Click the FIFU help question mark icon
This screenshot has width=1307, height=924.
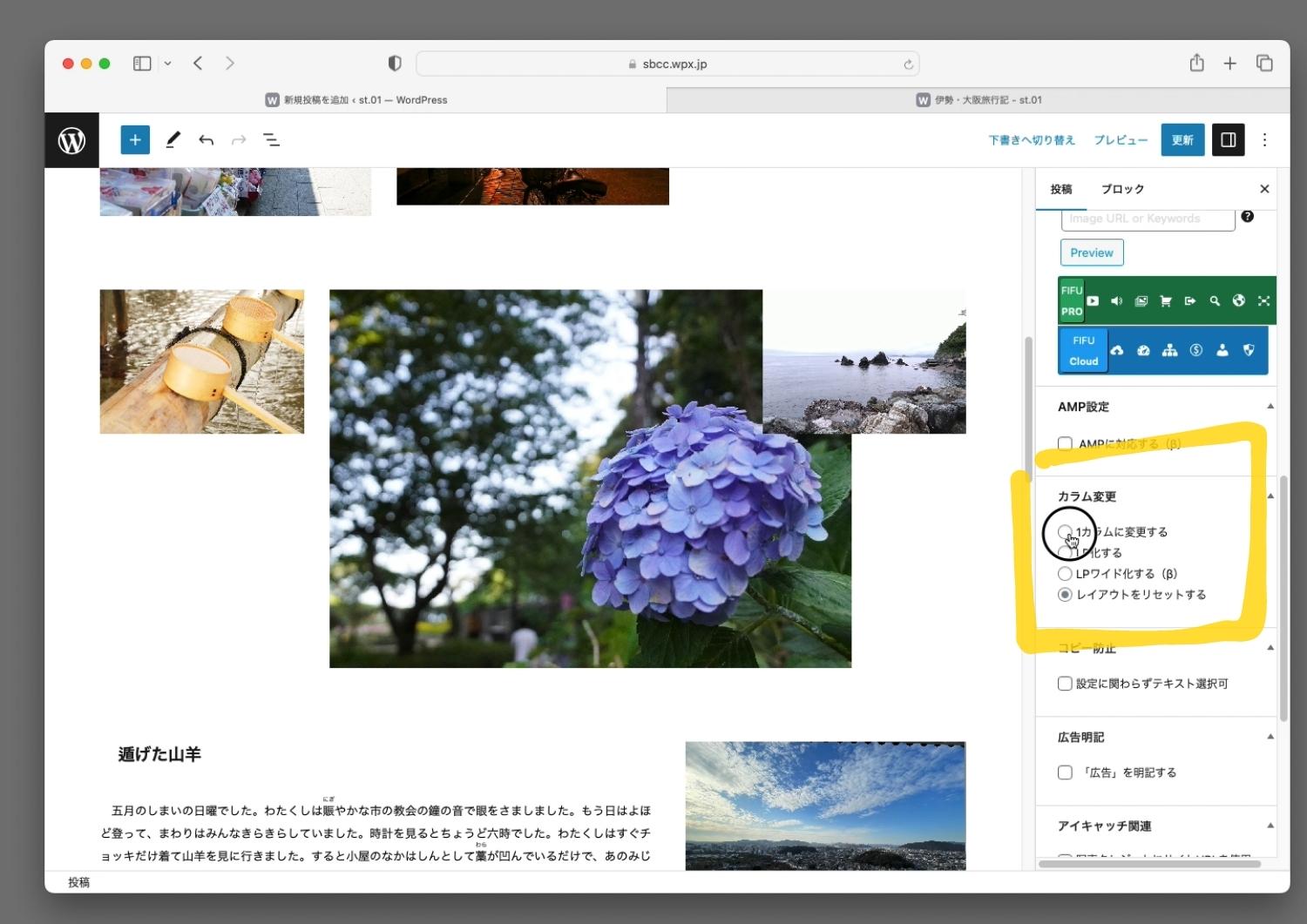click(x=1248, y=217)
